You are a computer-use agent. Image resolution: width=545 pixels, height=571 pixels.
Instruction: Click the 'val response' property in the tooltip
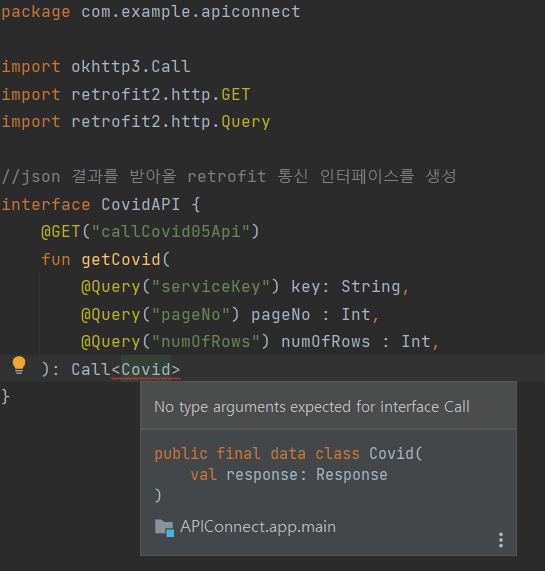[x=244, y=475]
